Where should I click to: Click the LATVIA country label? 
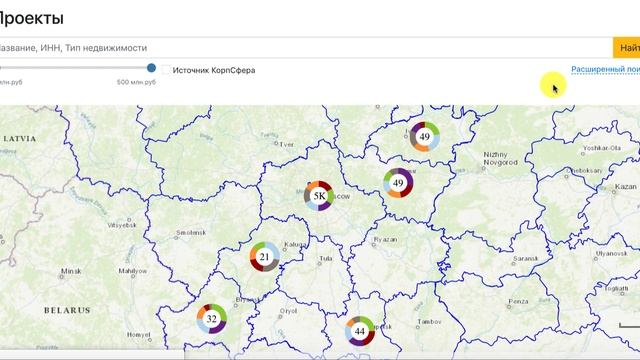pos(20,139)
